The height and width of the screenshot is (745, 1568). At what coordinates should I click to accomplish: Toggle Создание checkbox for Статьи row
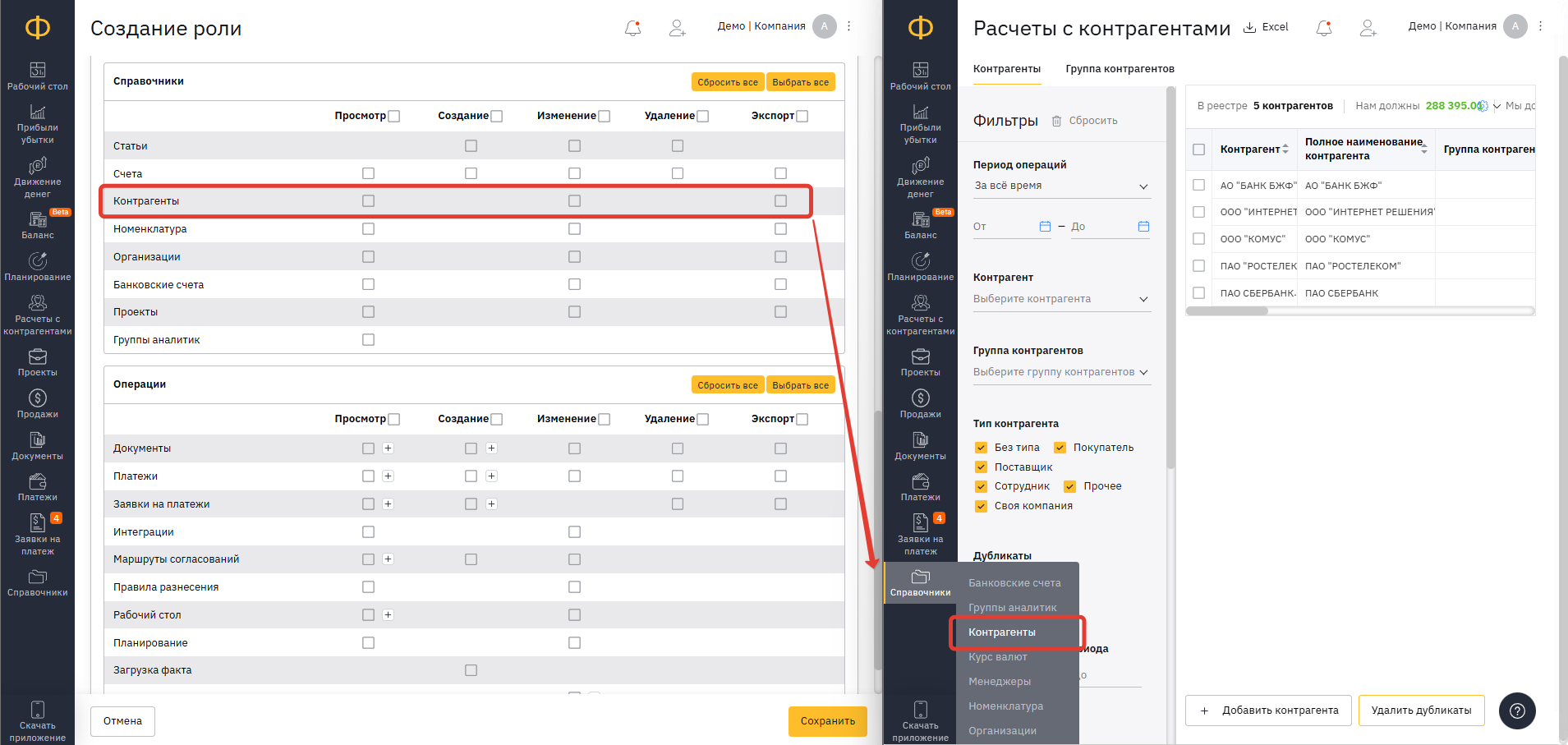click(471, 146)
